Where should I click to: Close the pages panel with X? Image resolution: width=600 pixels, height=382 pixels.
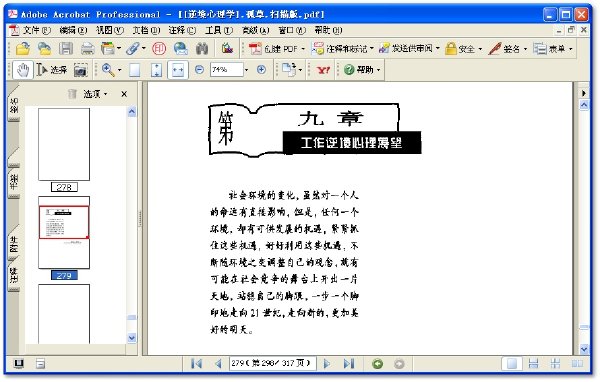coord(124,94)
